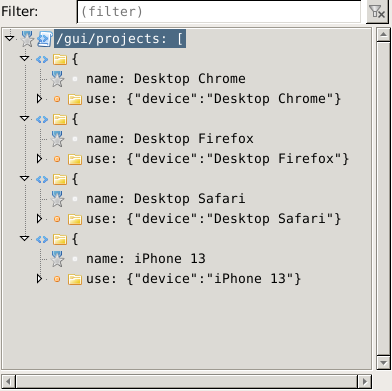Select the /gui/projects: [ row
This screenshot has height=391, width=392.
(x=120, y=39)
